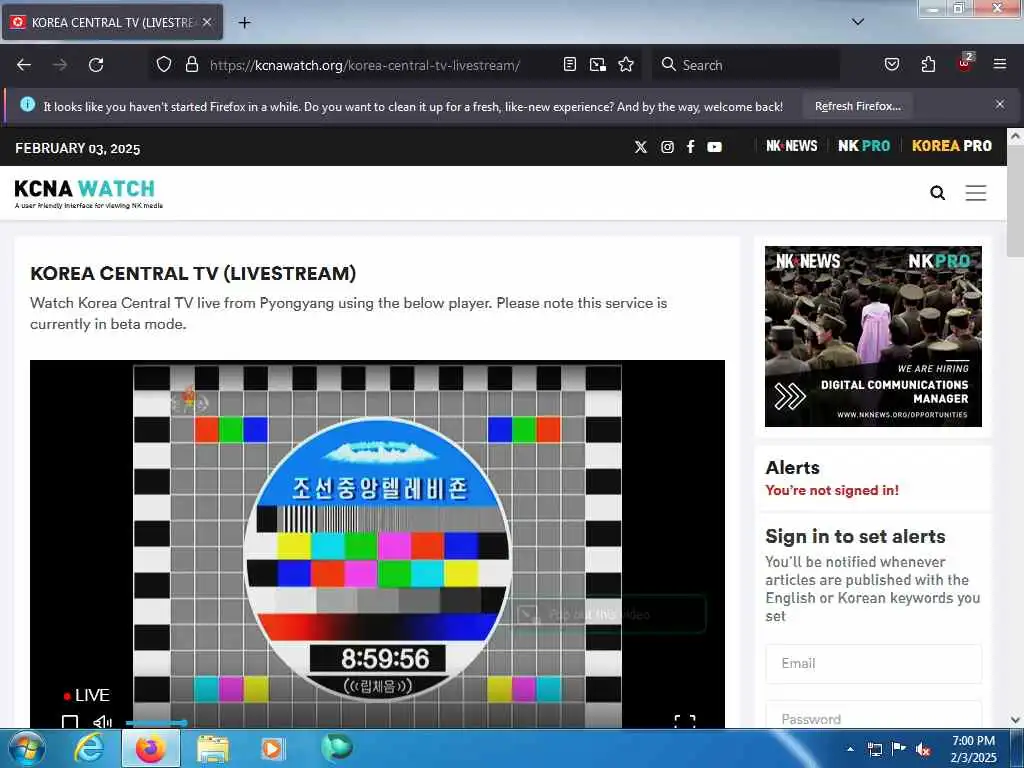This screenshot has width=1024, height=768.
Task: Click the Refresh Firefox button
Action: tap(857, 106)
